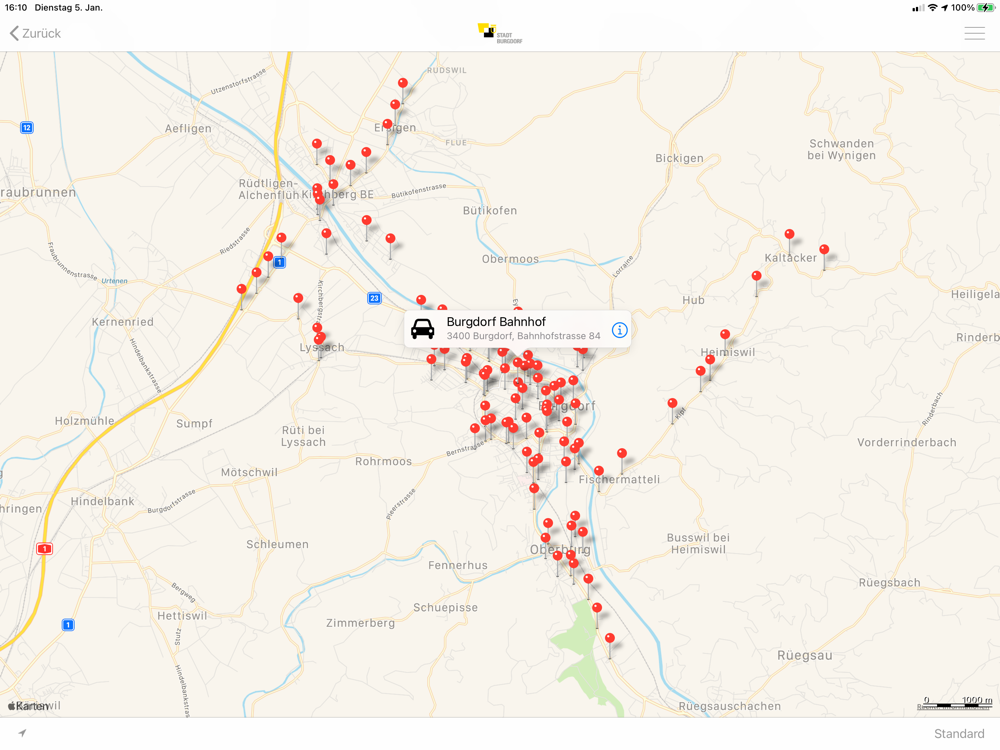Tap the pin near Fischermatteli label
The height and width of the screenshot is (750, 1000).
click(x=599, y=471)
